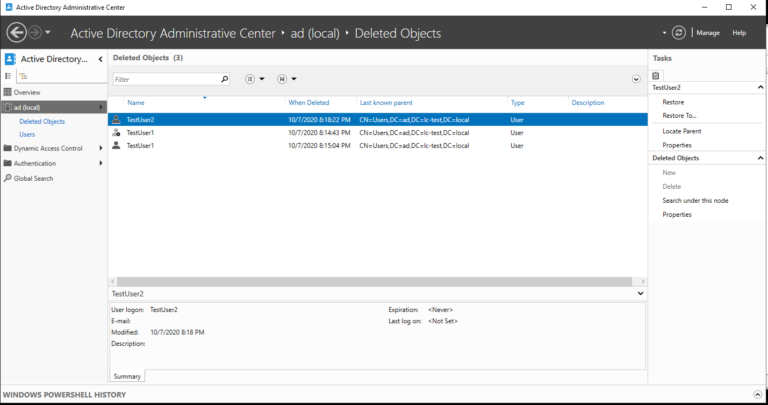This screenshot has width=768, height=405.
Task: Click Active Directory Administrative Center breadcrumb
Action: (173, 33)
